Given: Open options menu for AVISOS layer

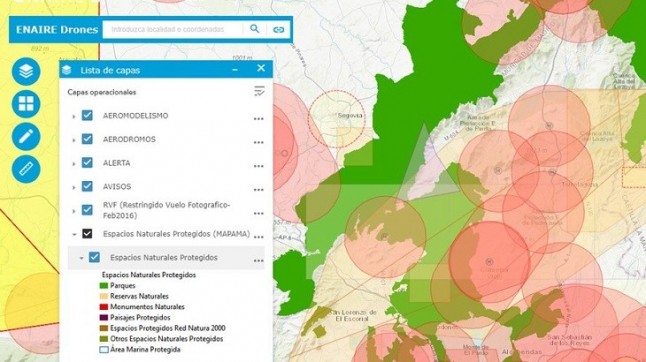Looking at the screenshot, I should 258,190.
